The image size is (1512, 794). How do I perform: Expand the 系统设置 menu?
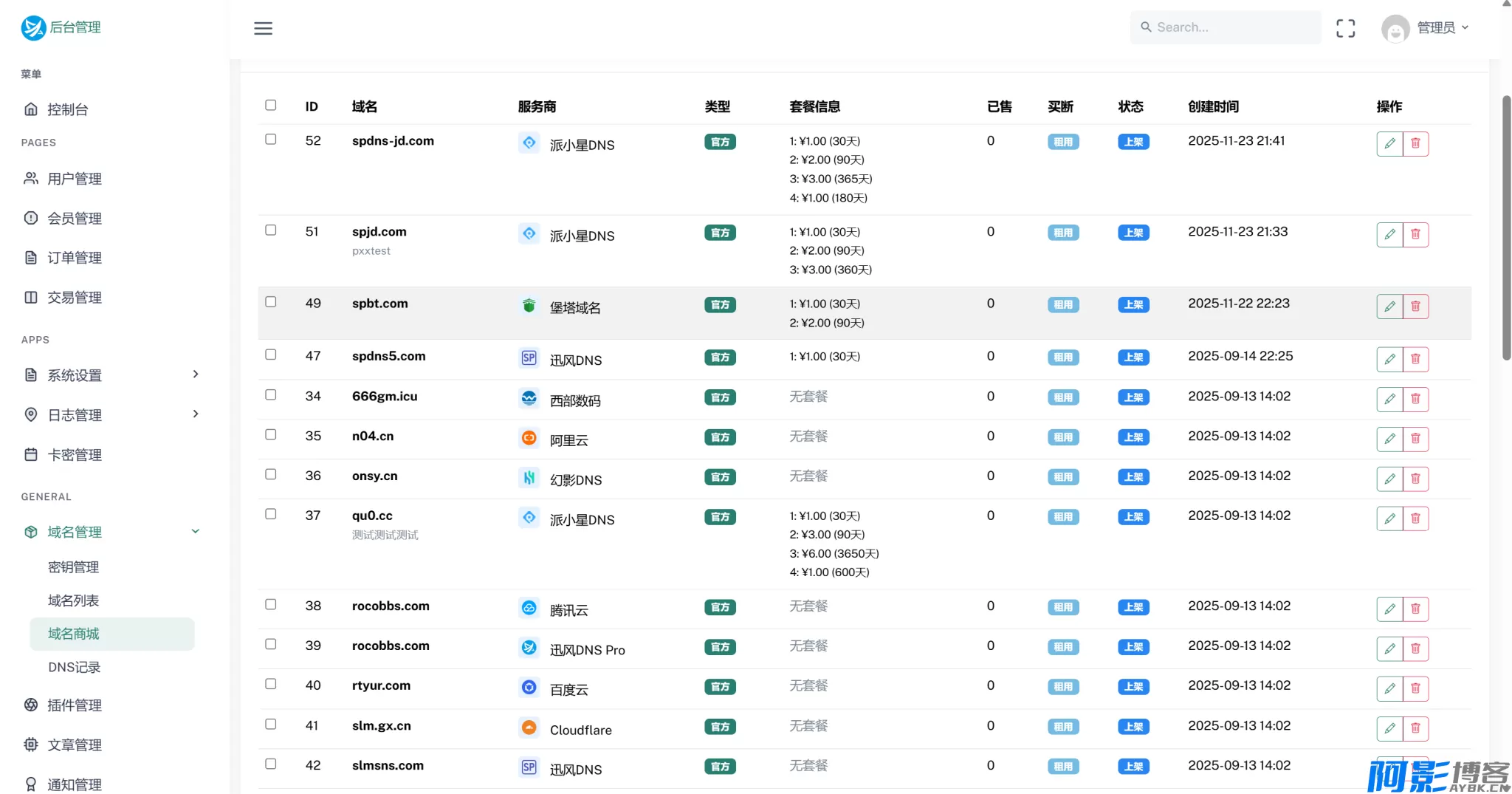[x=111, y=374]
